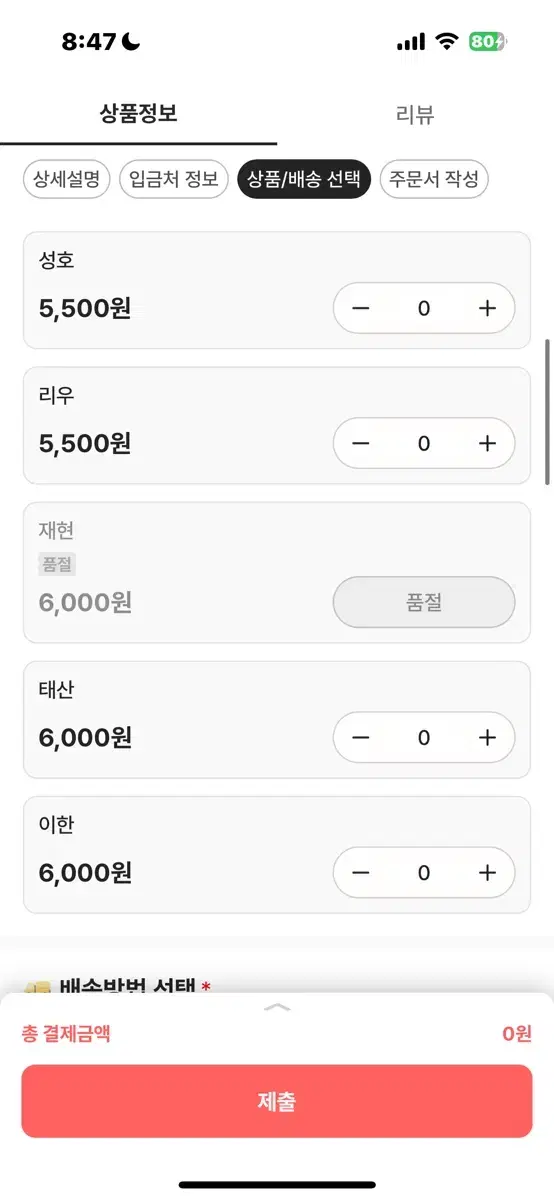This screenshot has height=1200, width=554.
Task: Jump to 상세설명 section chip
Action: [66, 180]
